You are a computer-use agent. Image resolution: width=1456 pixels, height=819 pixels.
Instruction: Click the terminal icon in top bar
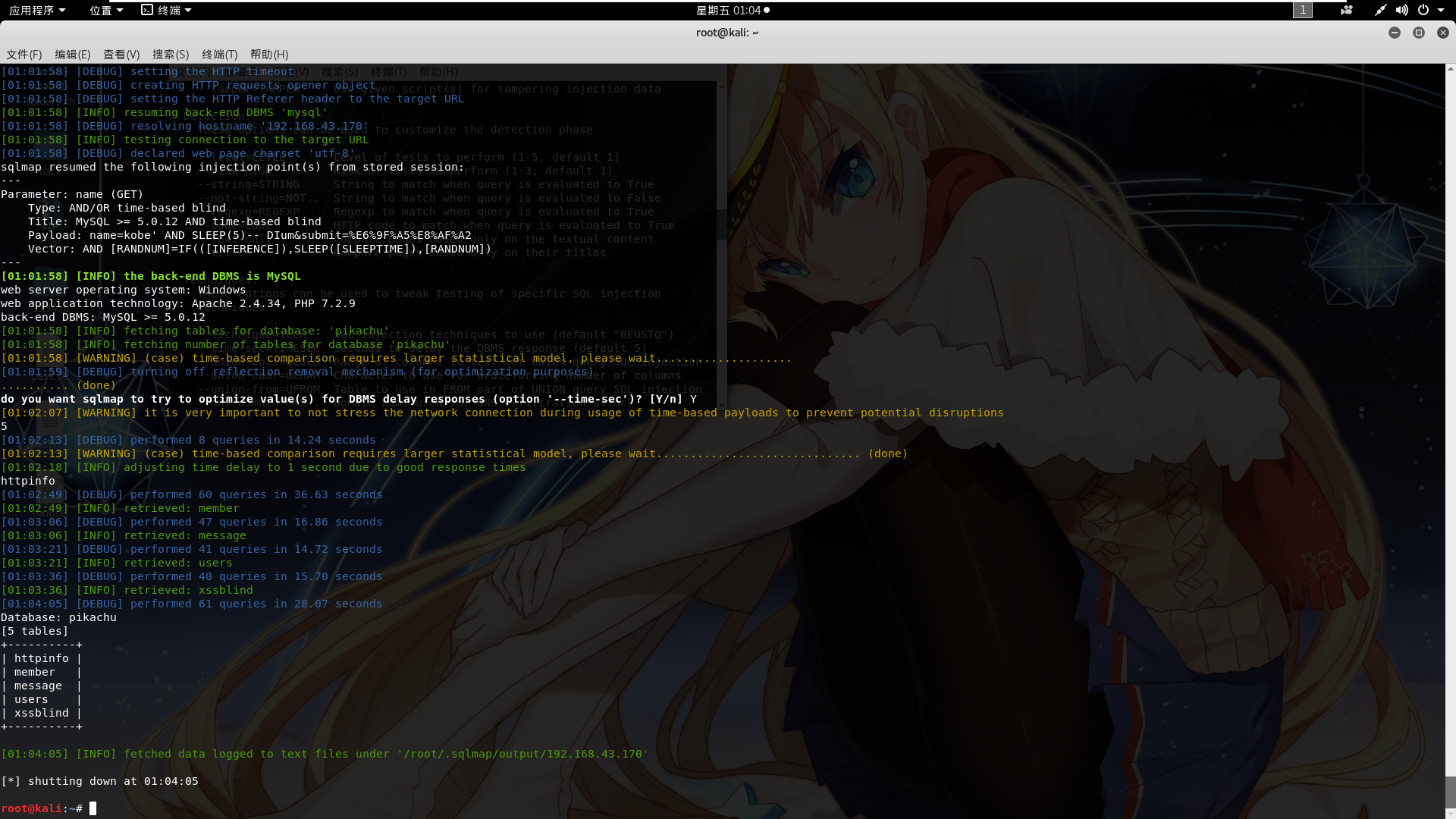coord(147,10)
